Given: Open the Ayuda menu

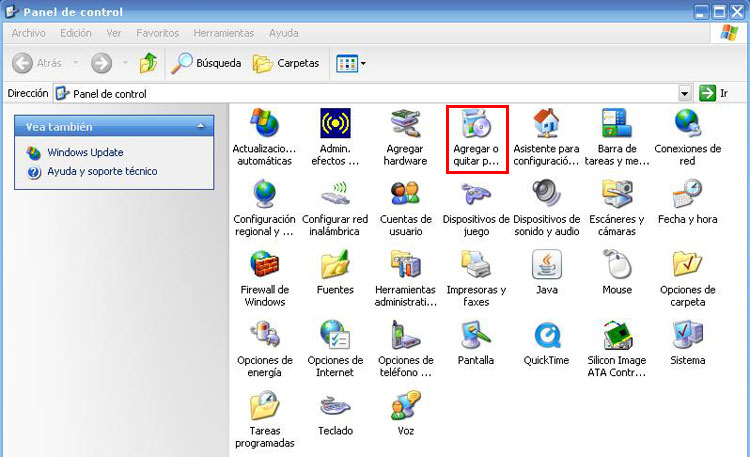Looking at the screenshot, I should [x=284, y=33].
